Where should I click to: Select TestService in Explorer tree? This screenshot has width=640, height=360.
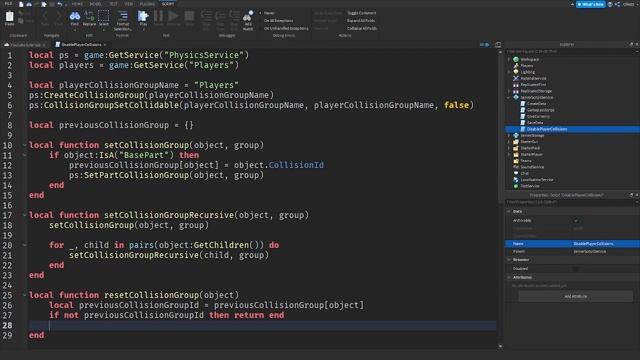[529, 186]
